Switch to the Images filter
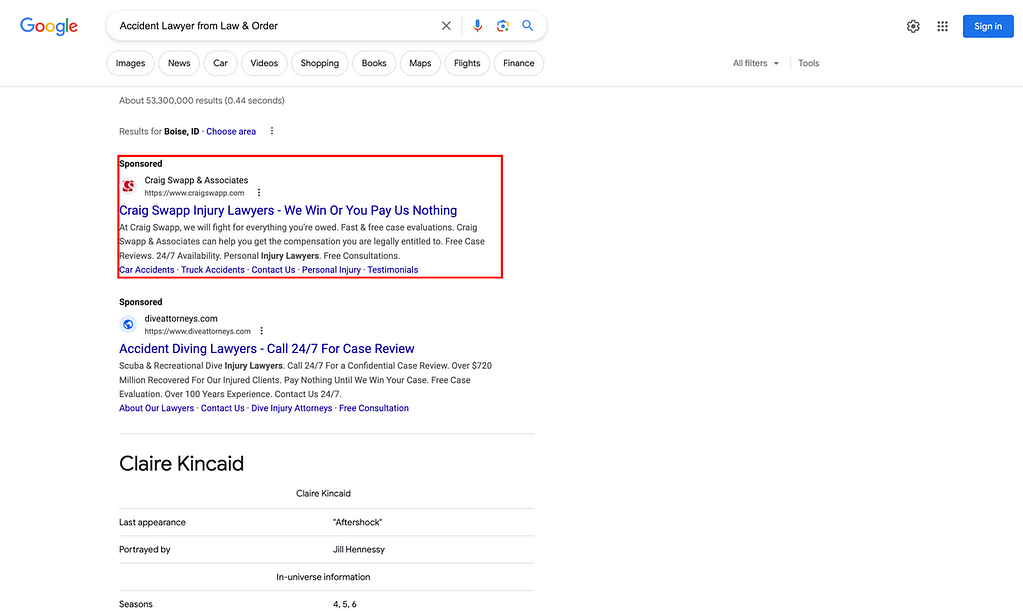The image size is (1023, 611). point(130,63)
